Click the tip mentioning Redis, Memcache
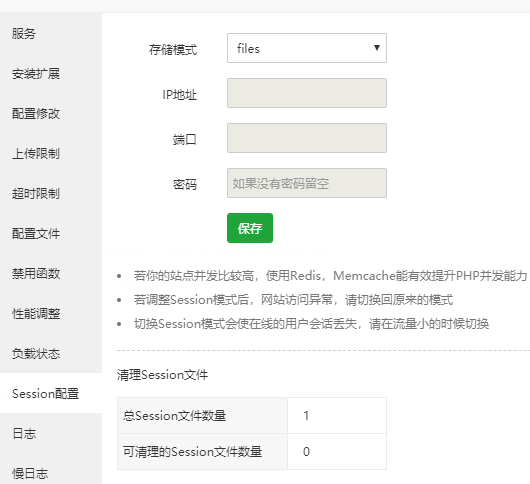 [330, 275]
